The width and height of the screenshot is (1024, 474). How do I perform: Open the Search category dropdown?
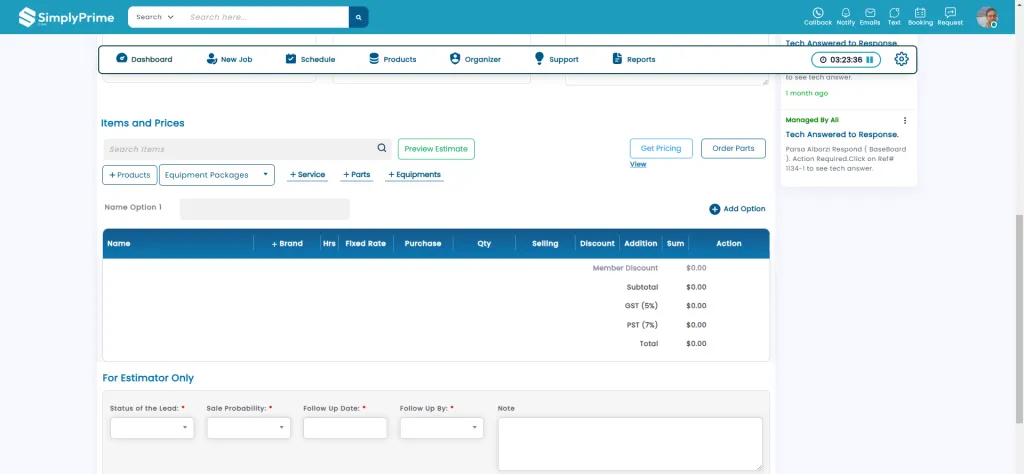tap(155, 17)
